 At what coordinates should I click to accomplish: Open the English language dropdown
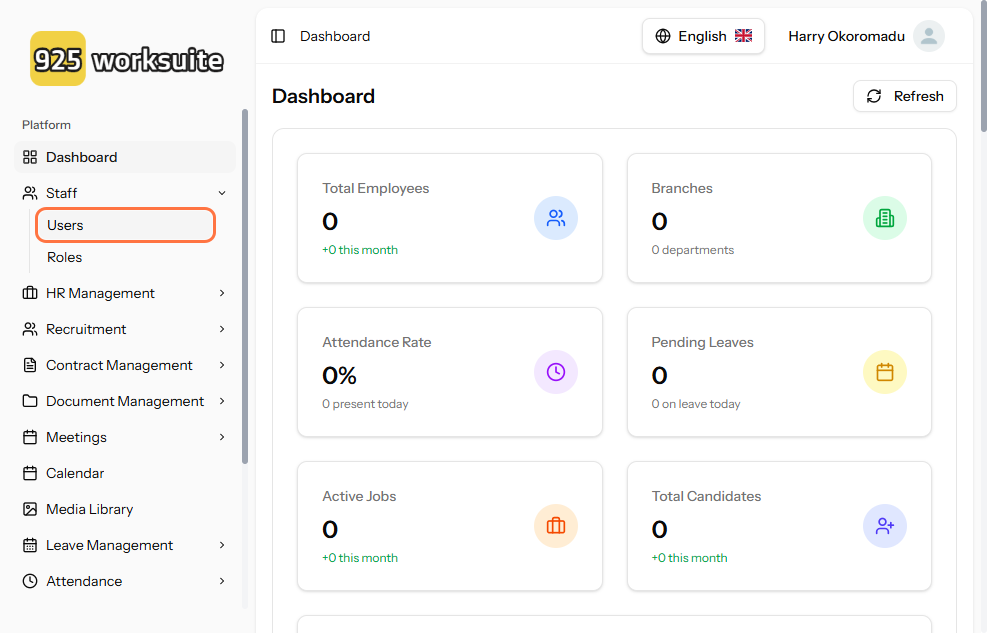point(703,36)
